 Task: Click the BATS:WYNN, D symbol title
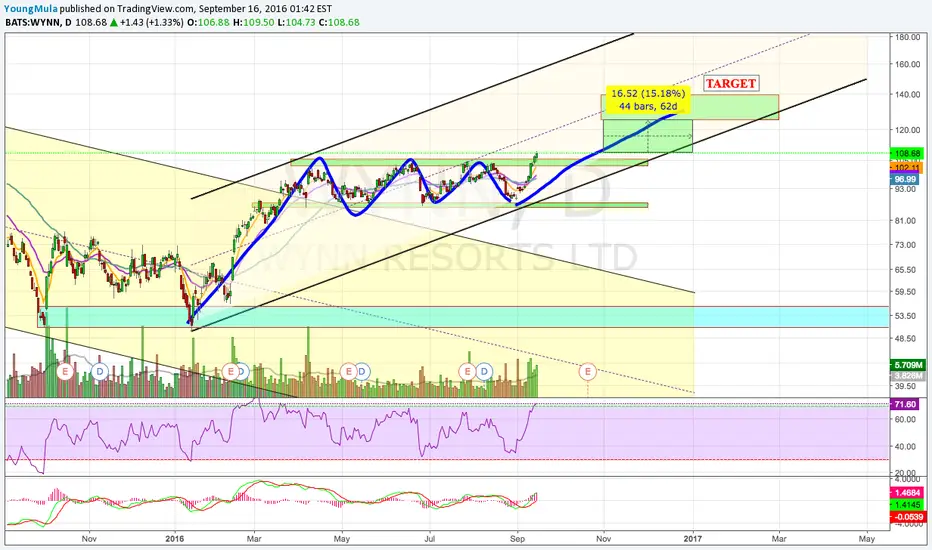38,23
